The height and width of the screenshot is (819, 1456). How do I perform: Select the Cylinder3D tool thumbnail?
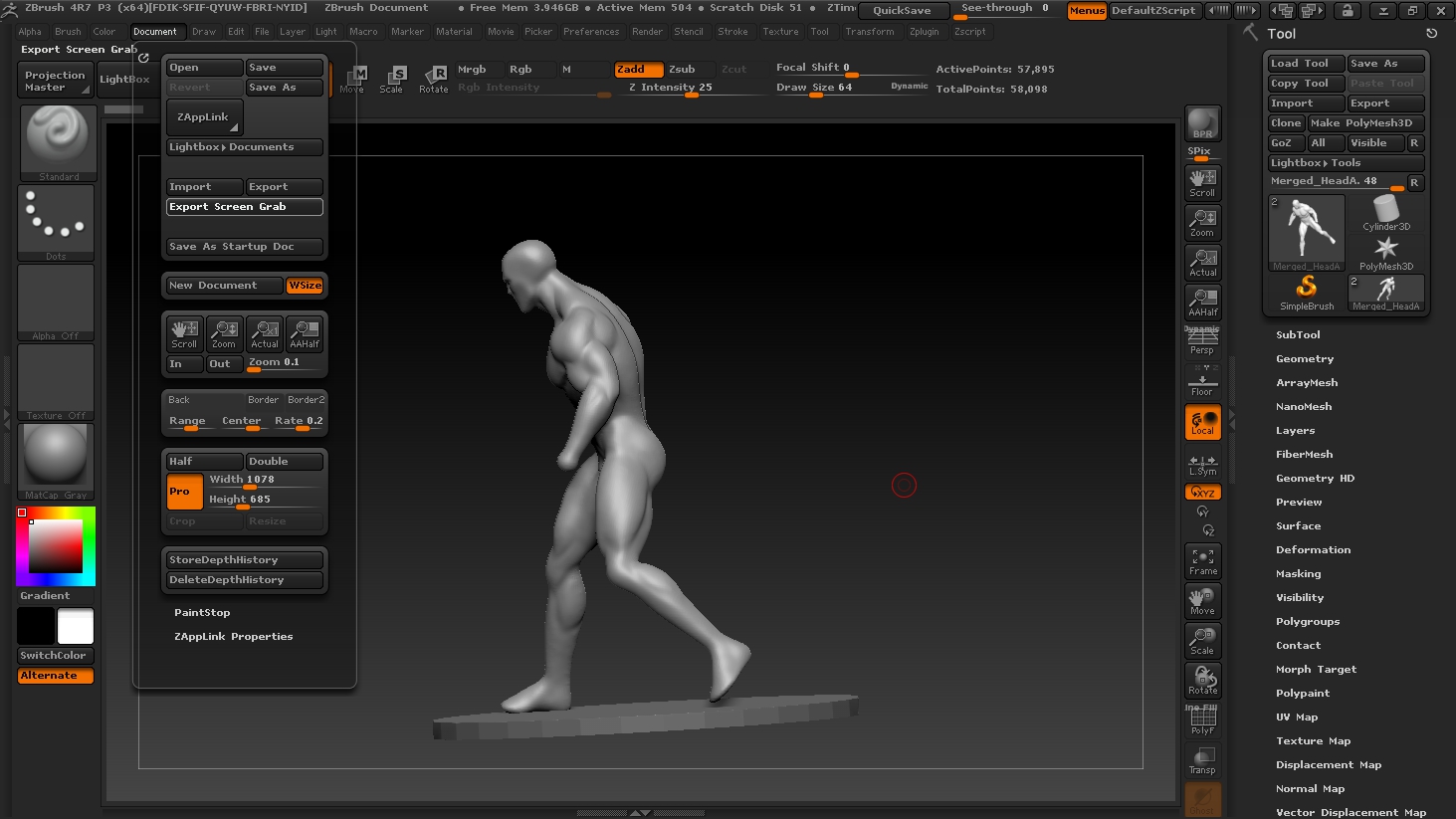tap(1386, 213)
